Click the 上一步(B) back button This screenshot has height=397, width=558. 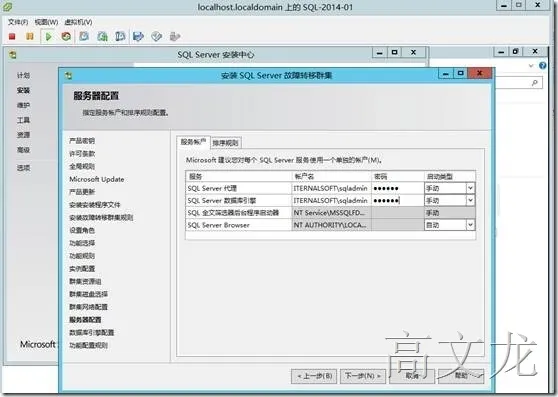tap(314, 376)
